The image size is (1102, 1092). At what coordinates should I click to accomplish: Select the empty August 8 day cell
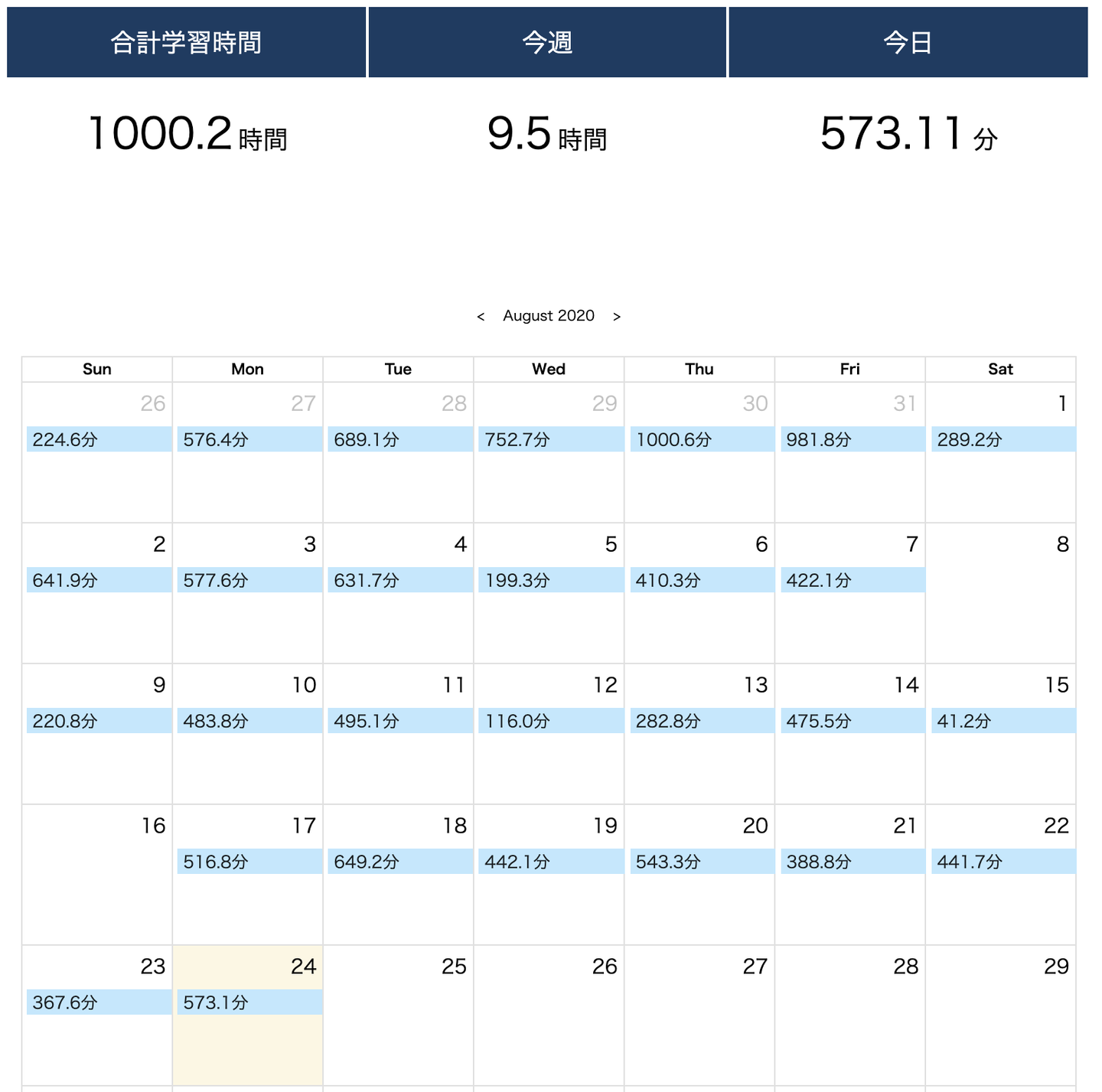tap(1000, 612)
